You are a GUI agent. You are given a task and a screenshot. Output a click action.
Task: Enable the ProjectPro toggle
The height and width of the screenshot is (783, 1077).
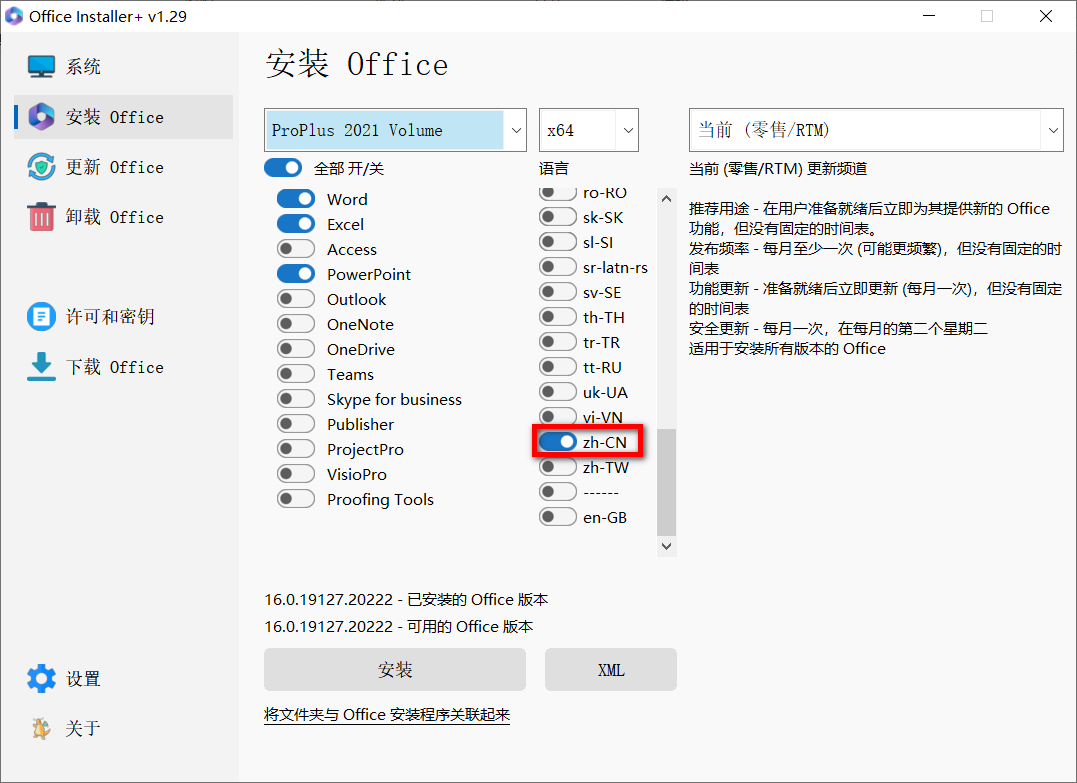[x=296, y=449]
